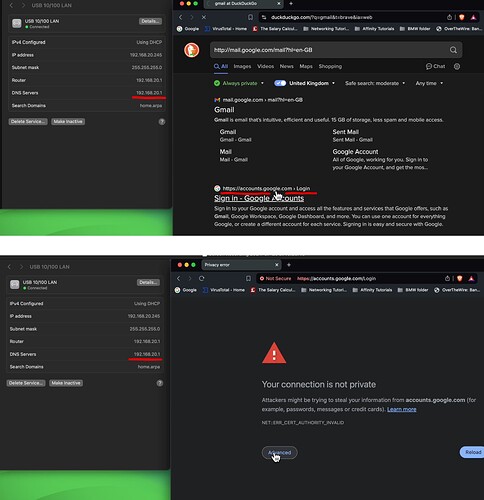The width and height of the screenshot is (484, 500).
Task: Click the search magnifier icon in search box
Action: click(453, 50)
